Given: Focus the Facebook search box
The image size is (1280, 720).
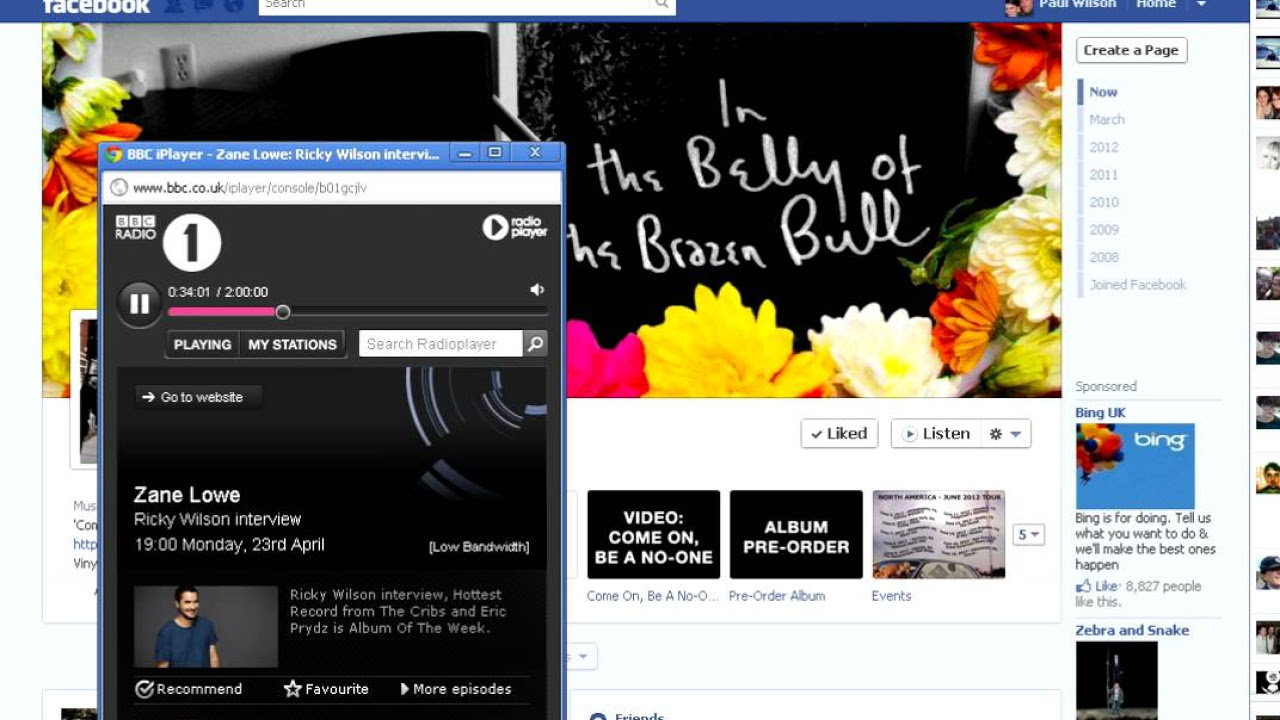Looking at the screenshot, I should 455,5.
